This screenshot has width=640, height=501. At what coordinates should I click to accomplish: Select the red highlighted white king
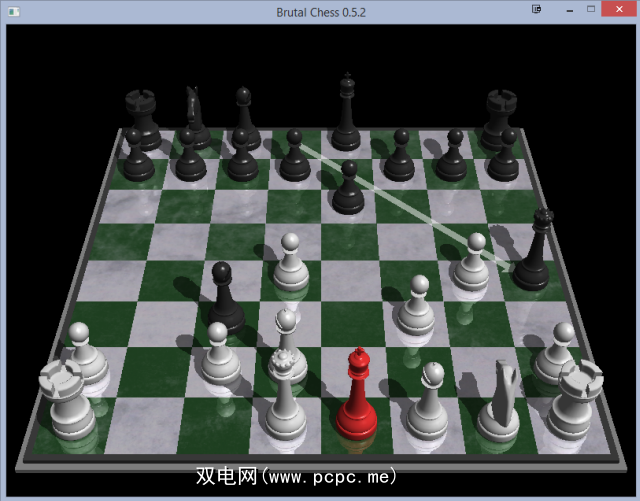click(x=356, y=396)
